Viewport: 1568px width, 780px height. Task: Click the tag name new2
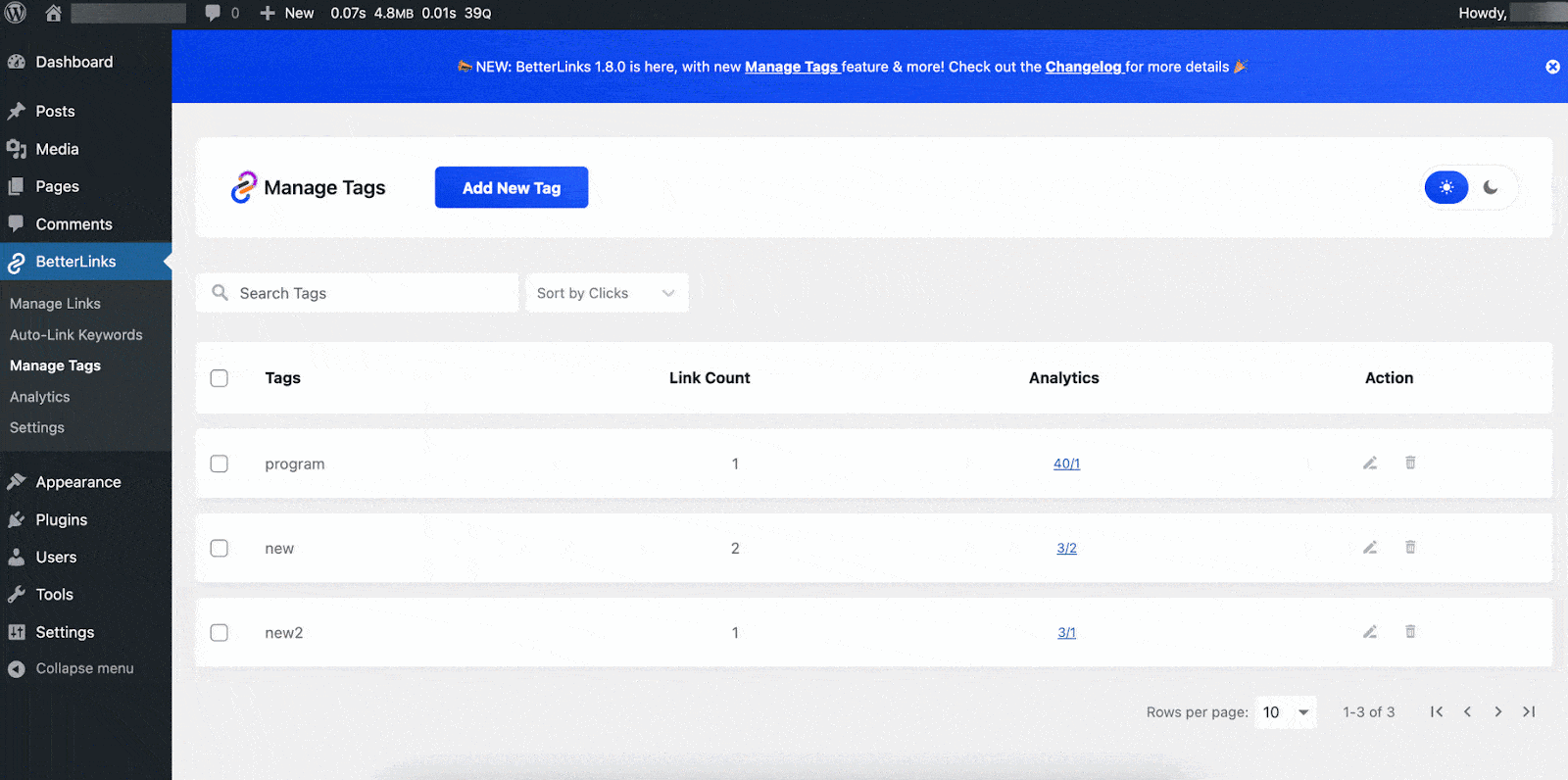pos(284,633)
